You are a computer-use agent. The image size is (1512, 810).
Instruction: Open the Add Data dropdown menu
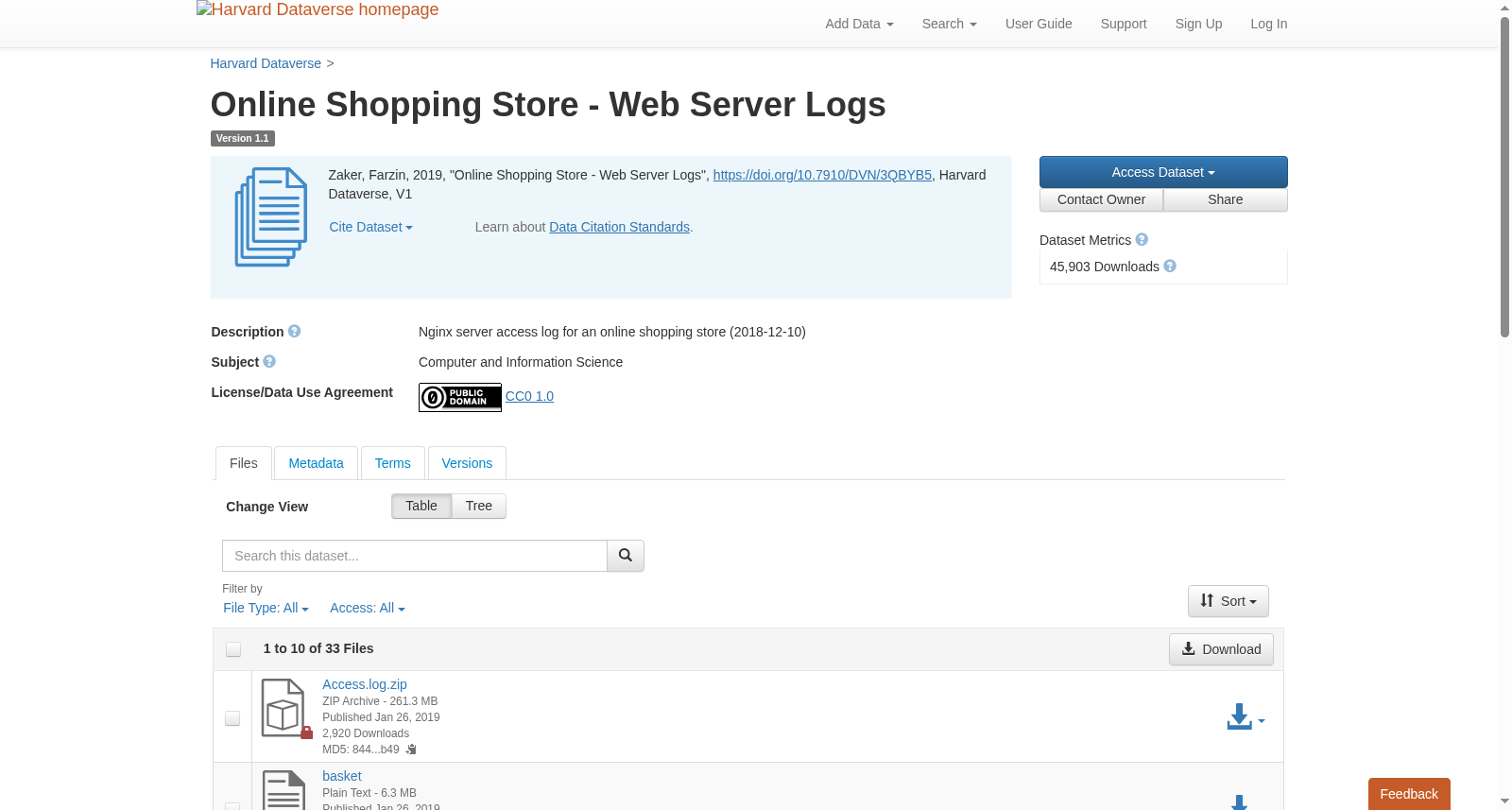coord(859,24)
